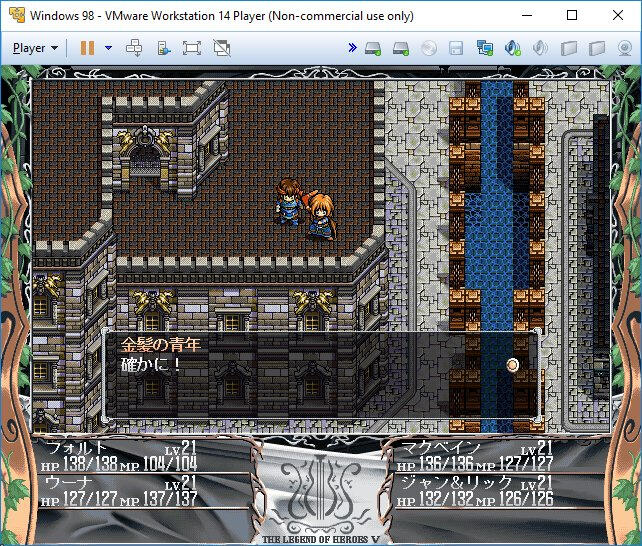The image size is (642, 546).
Task: Send Ctrl+Alt+Del to the guest
Action: point(135,48)
